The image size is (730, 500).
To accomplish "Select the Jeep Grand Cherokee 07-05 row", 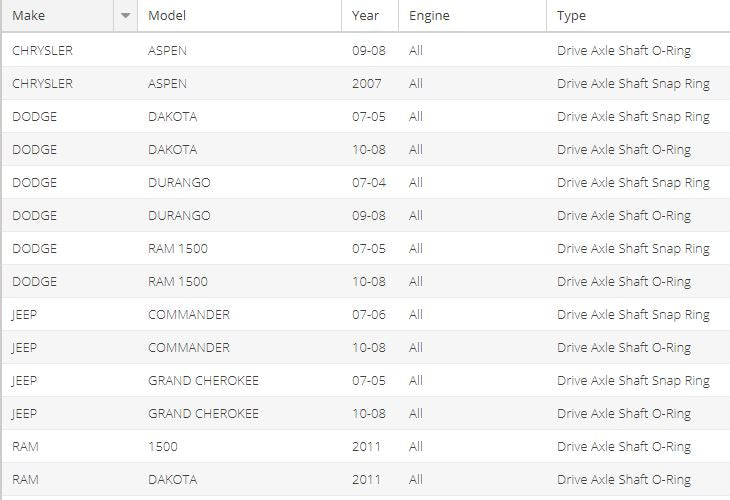I will [x=366, y=380].
